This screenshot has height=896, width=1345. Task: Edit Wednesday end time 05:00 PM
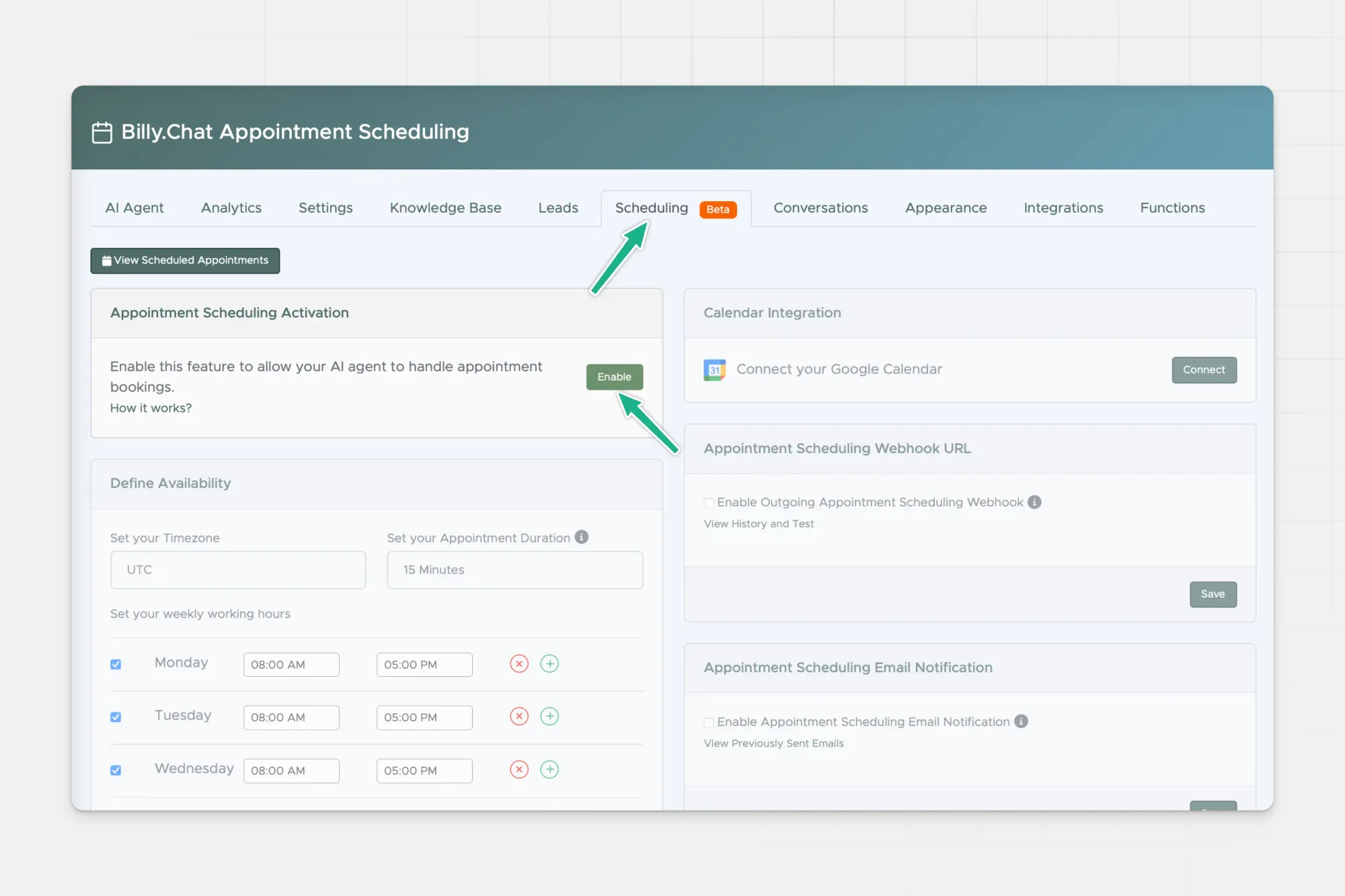point(424,770)
